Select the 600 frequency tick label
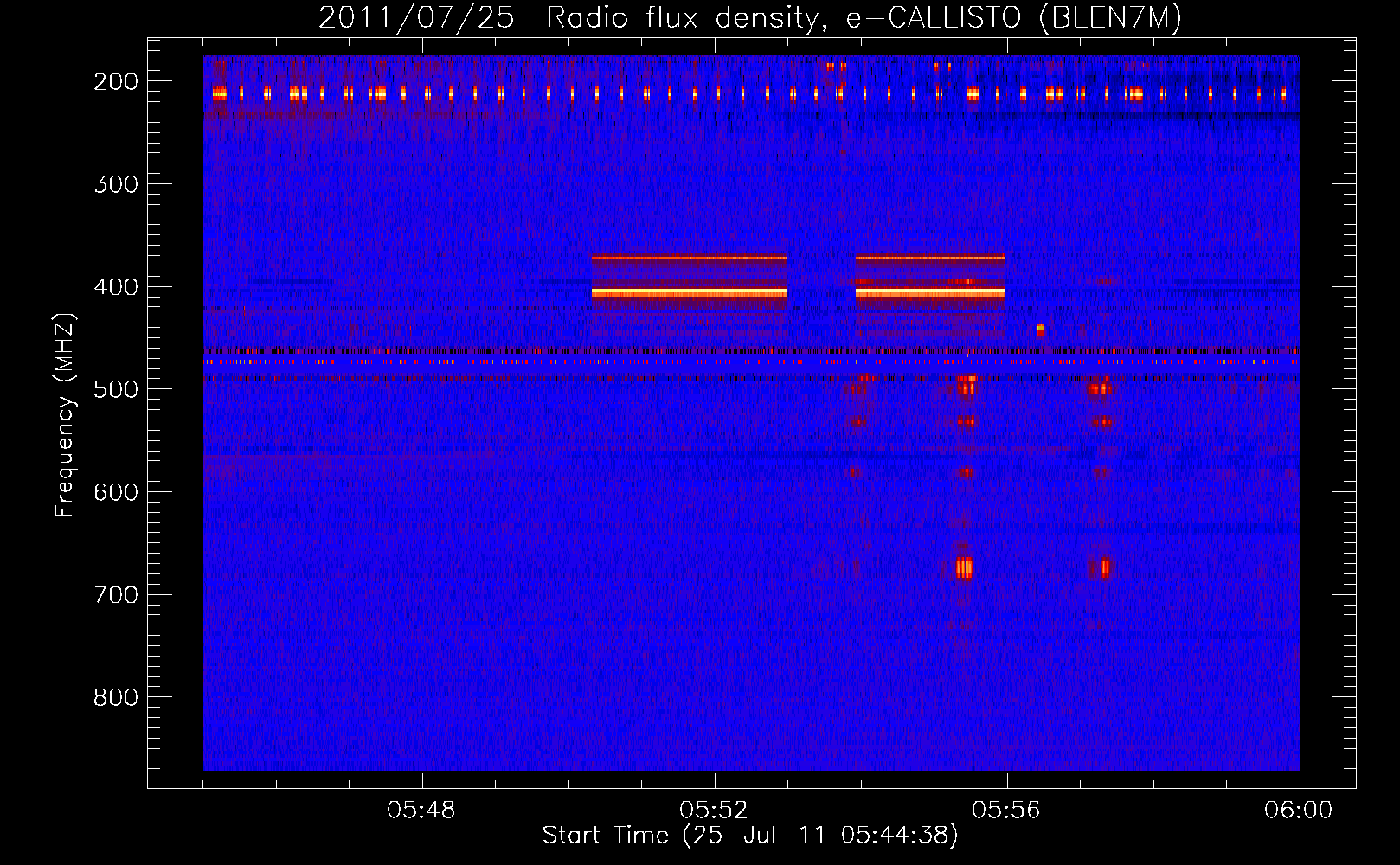1400x865 pixels. (116, 492)
